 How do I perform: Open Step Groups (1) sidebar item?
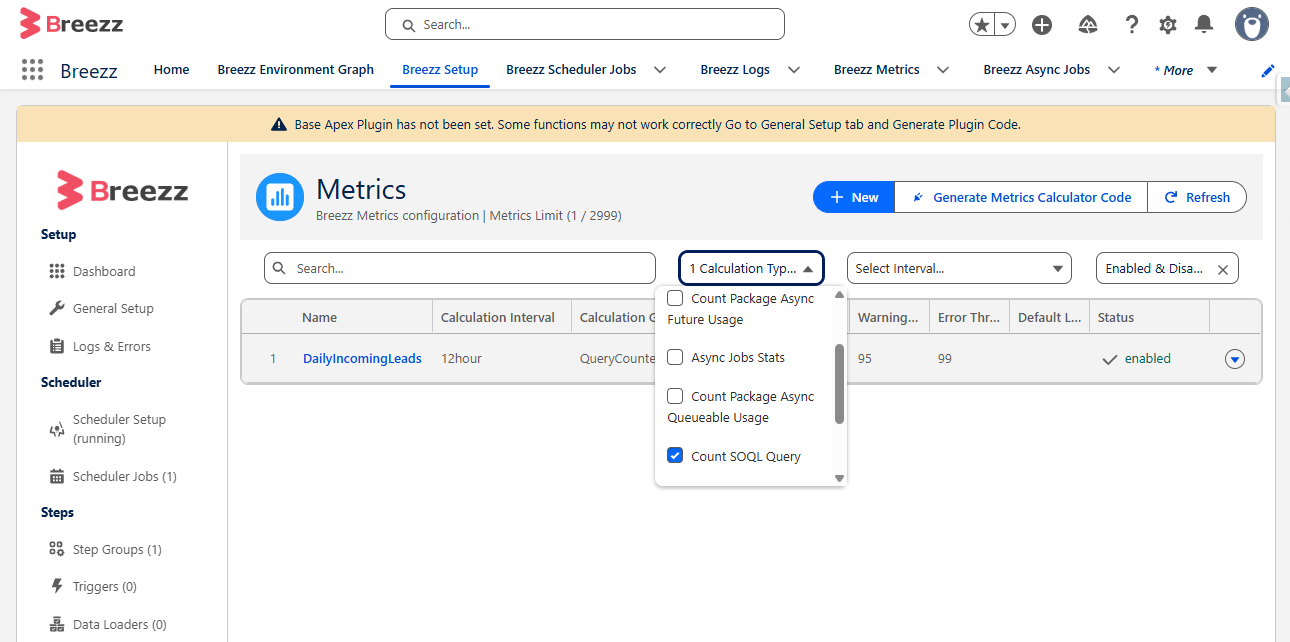pos(105,549)
